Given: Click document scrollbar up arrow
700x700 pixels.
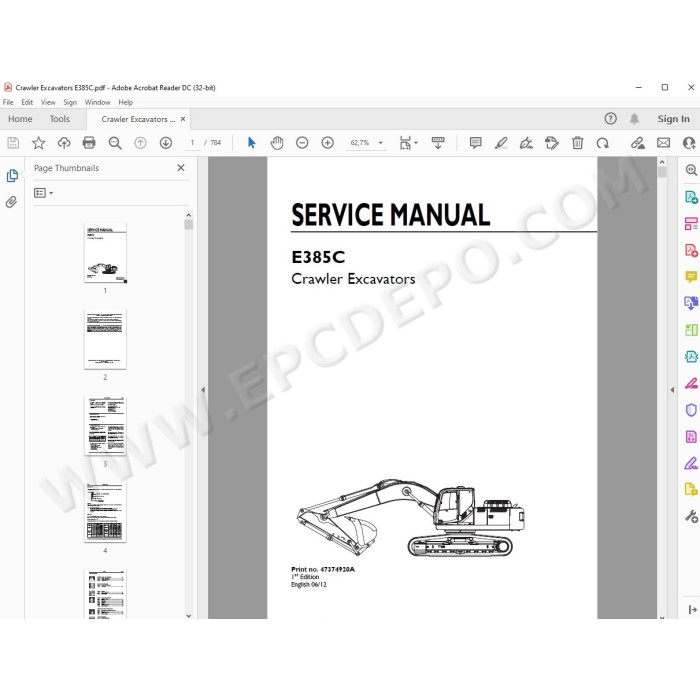Looking at the screenshot, I should (662, 162).
